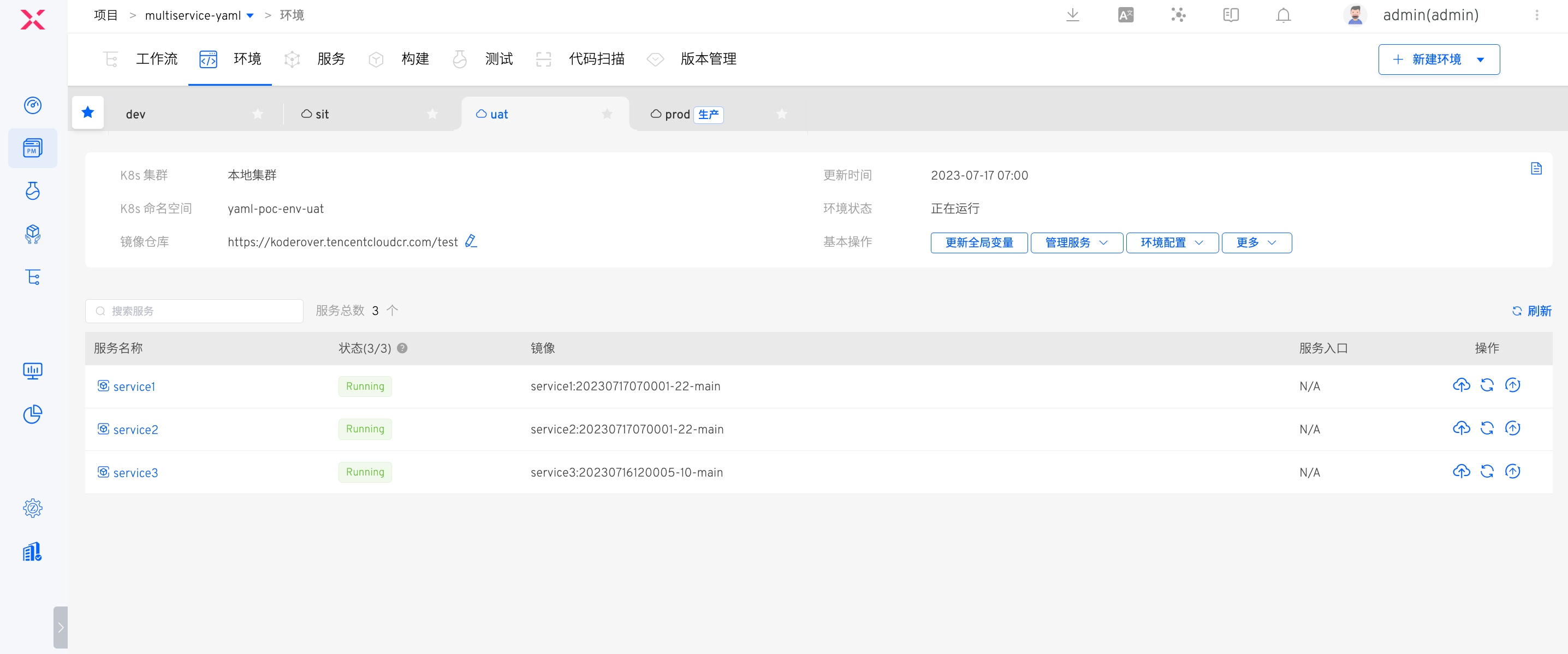Expand the 环境配置 dropdown
Viewport: 1568px width, 654px height.
[x=1172, y=243]
